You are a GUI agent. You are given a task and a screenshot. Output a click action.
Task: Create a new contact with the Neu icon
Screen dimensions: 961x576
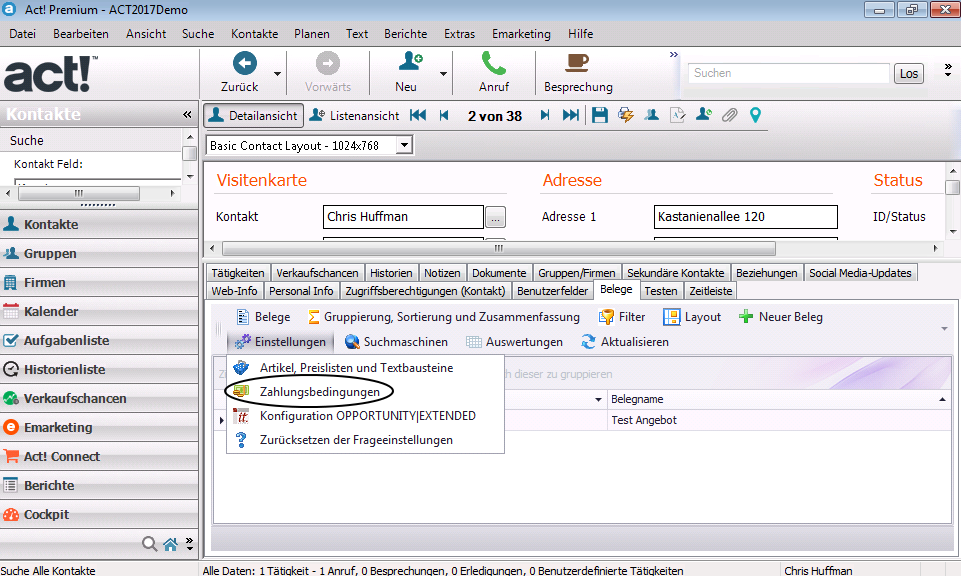point(410,63)
